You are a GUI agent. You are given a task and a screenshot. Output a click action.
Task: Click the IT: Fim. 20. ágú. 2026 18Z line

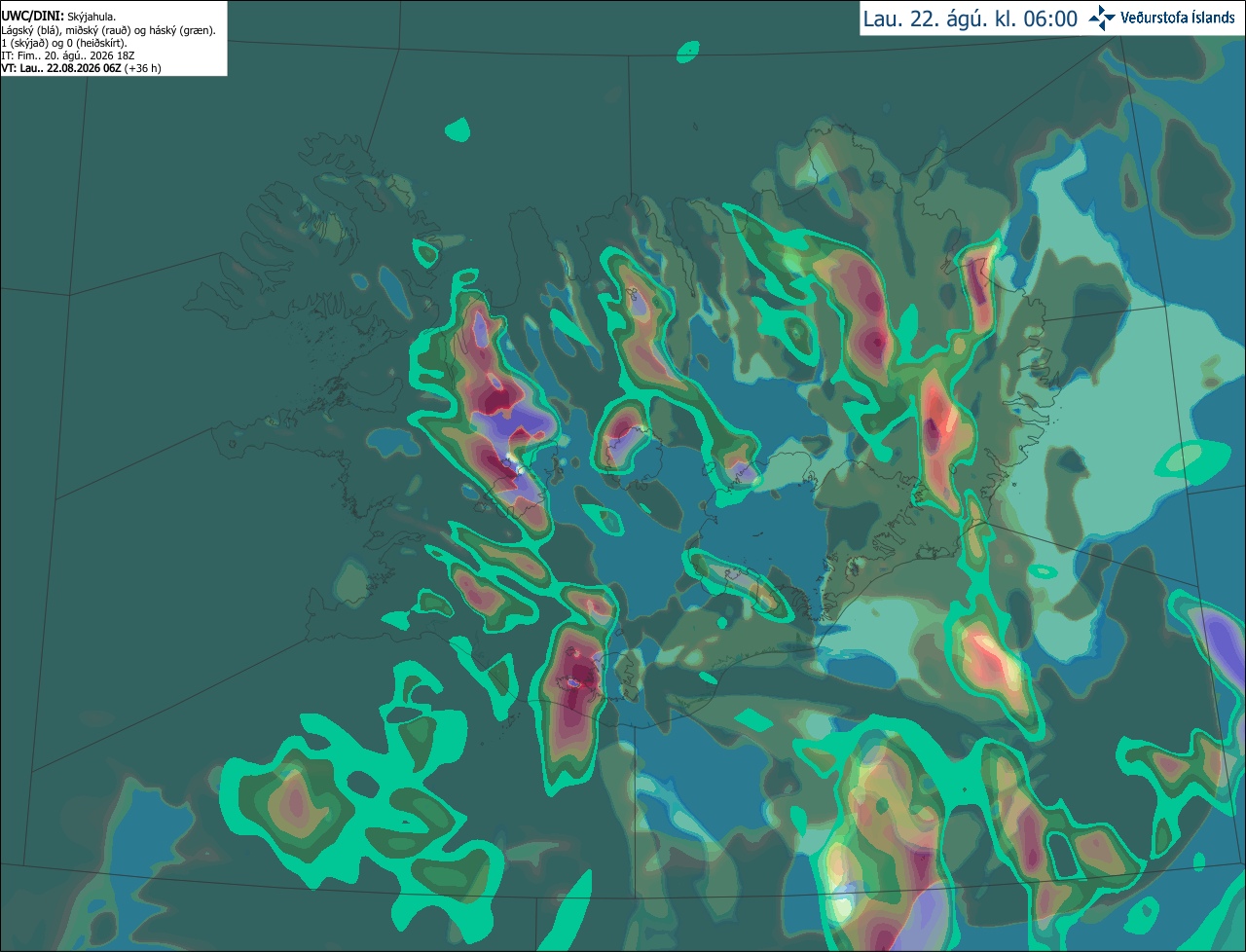tap(68, 55)
